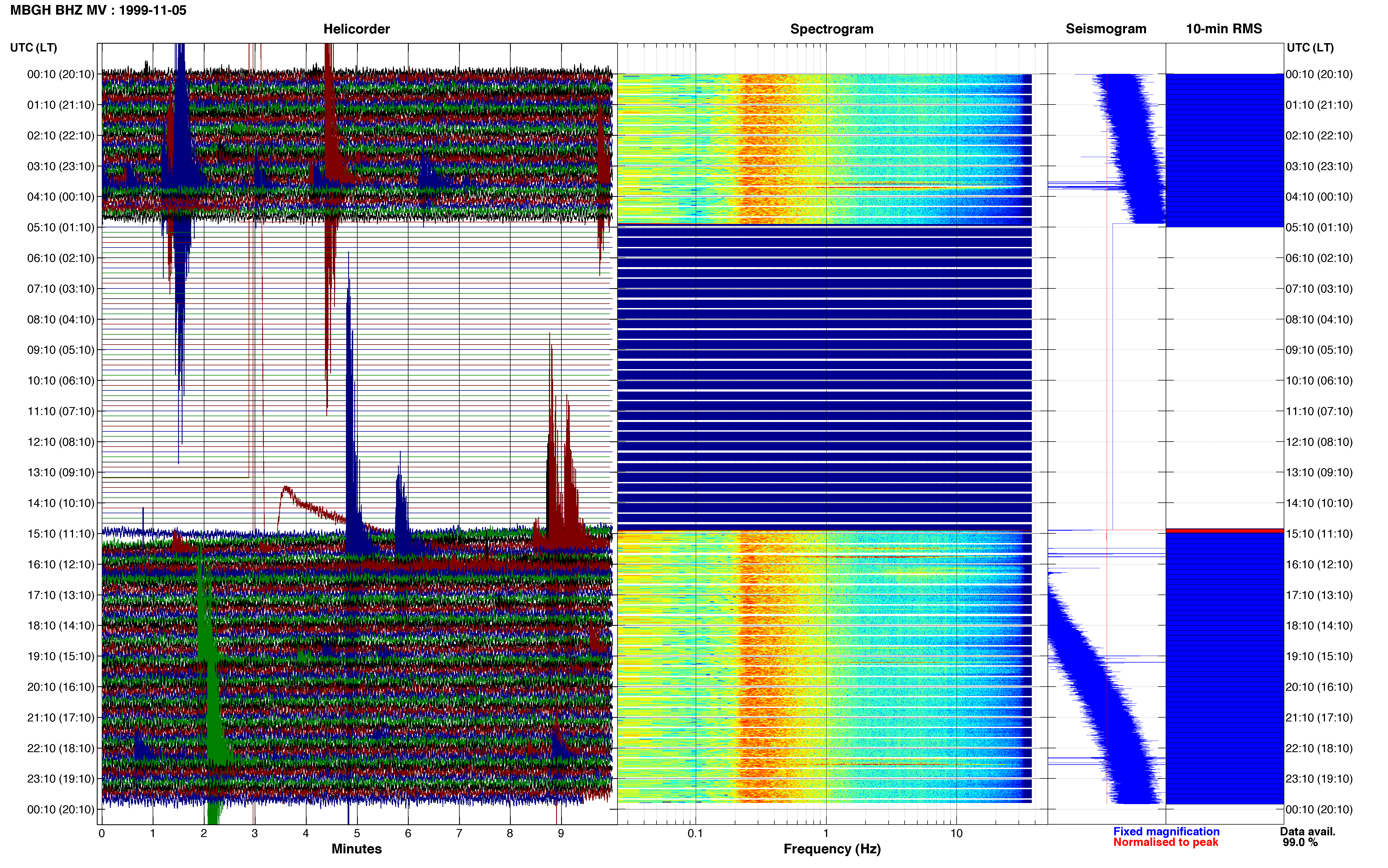Click the left '17:10 (13:10)' time label
This screenshot has height=868, width=1388.
pyautogui.click(x=60, y=595)
